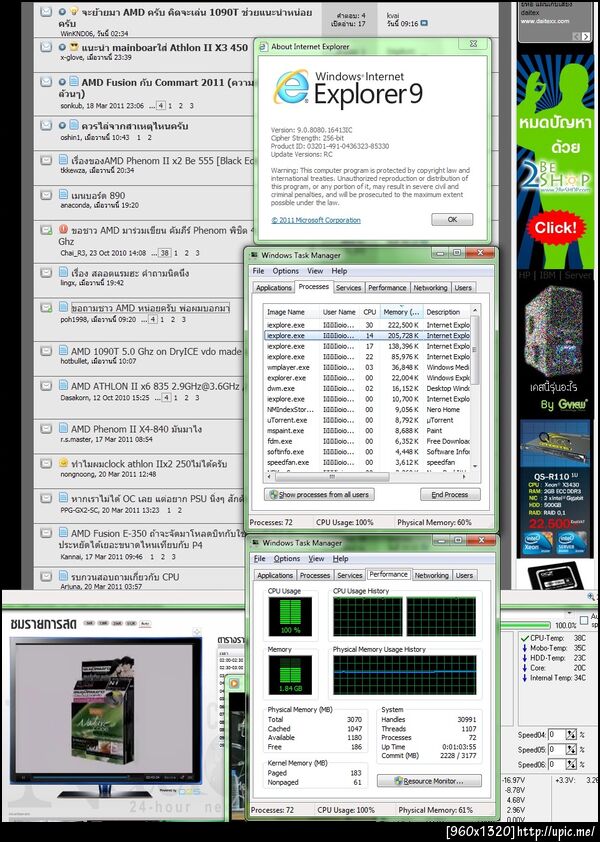Sort processes by Image Name column header

pos(291,311)
